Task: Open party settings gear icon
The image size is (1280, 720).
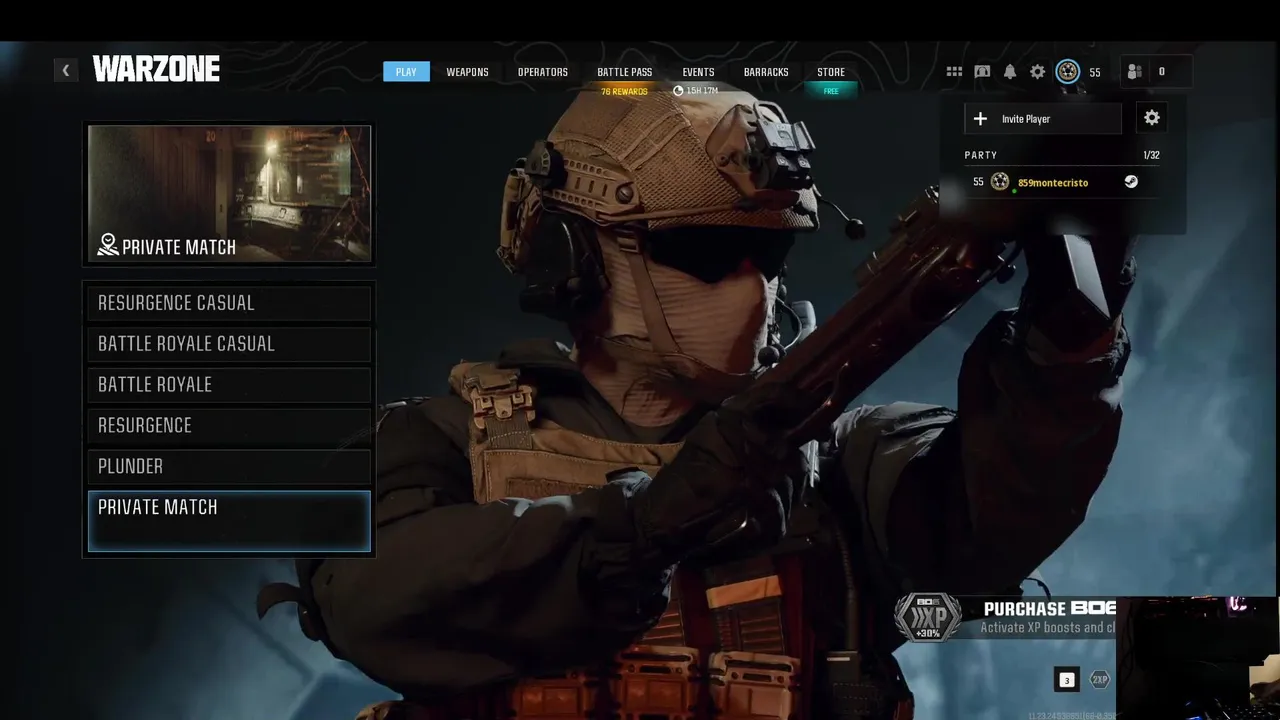Action: (1152, 118)
